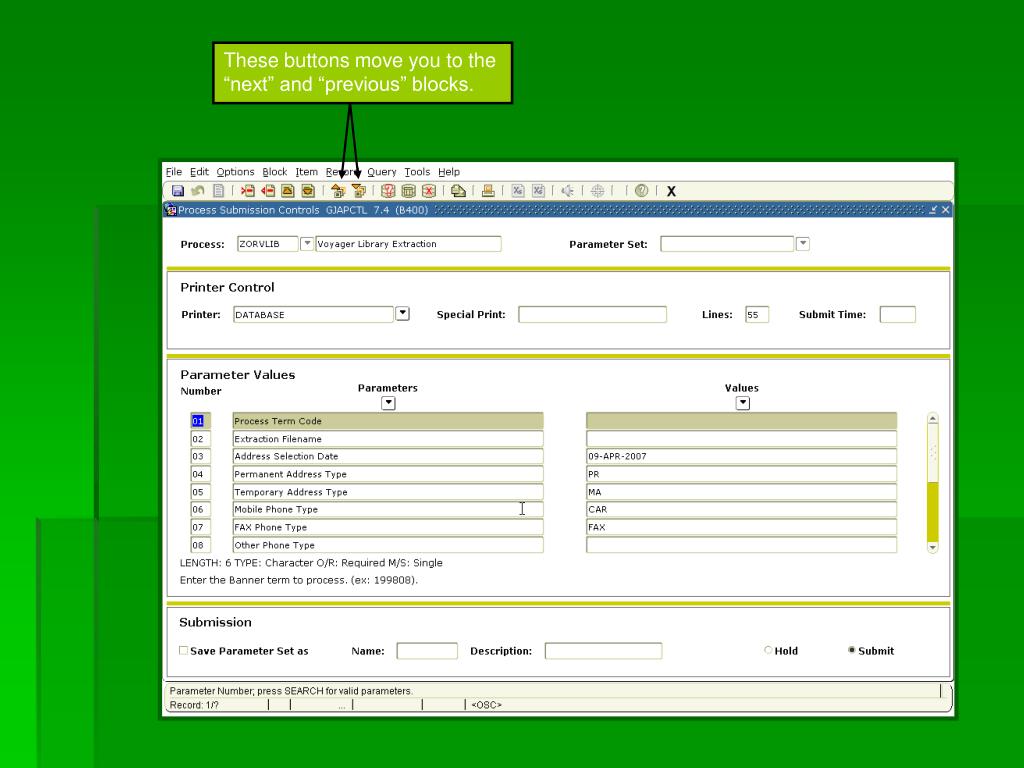Select the Hold radio button
The image size is (1024, 768).
tap(768, 650)
